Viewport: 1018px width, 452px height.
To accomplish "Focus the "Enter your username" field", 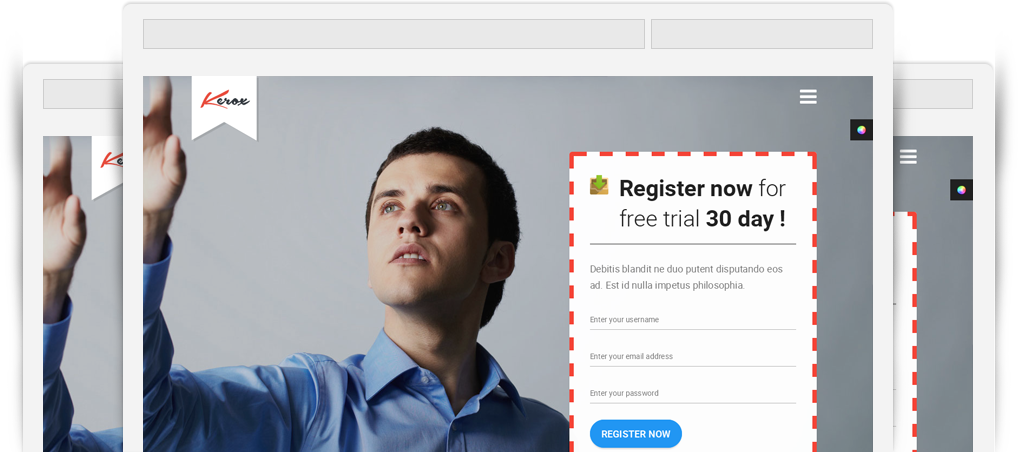I will 693,320.
